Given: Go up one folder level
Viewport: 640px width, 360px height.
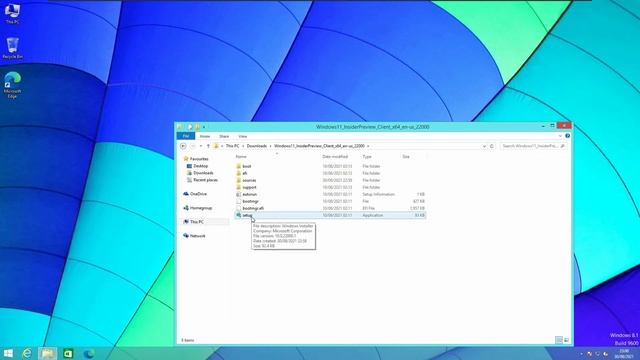Looking at the screenshot, I should coord(208,146).
